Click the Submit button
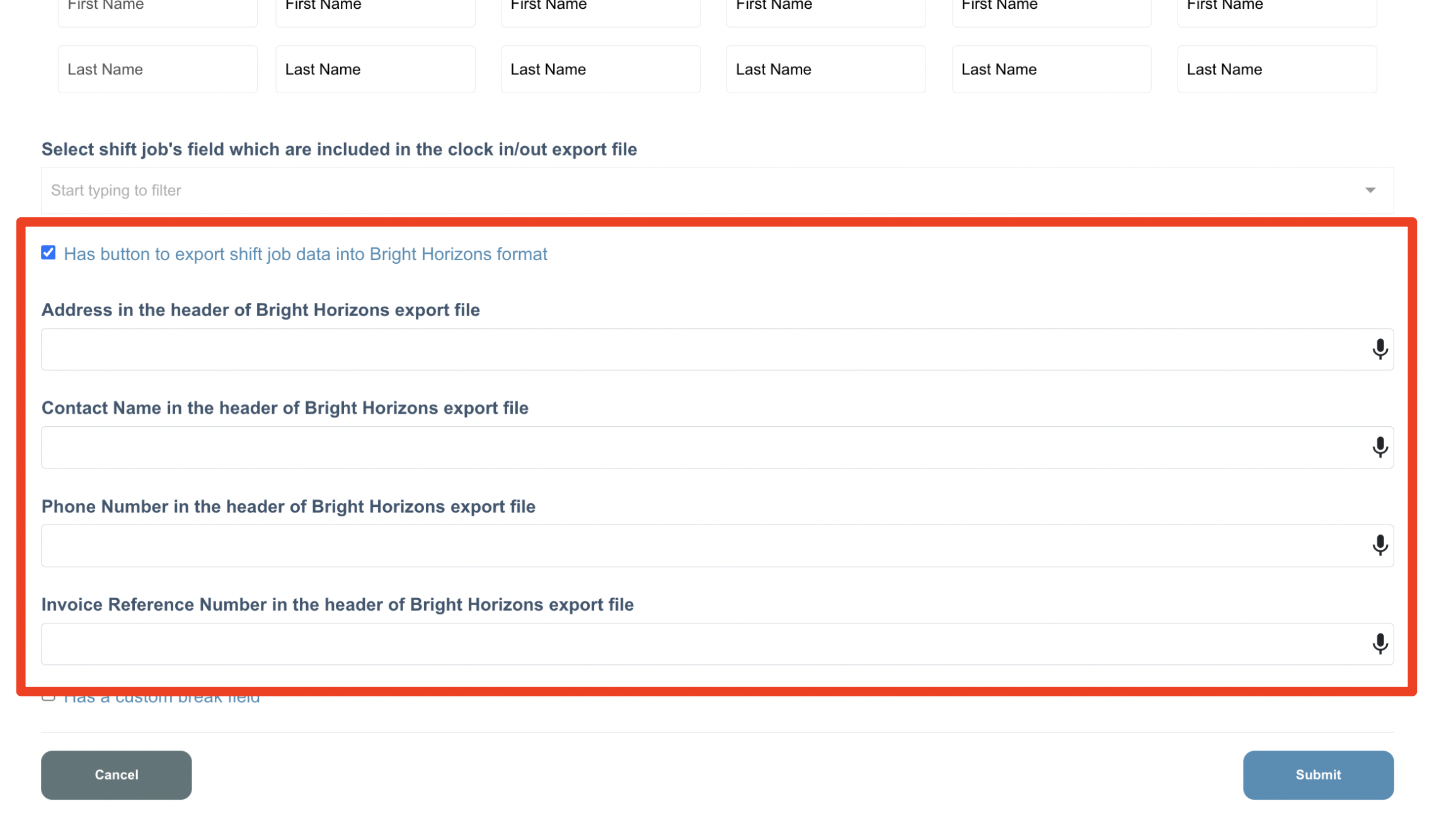 pyautogui.click(x=1317, y=775)
